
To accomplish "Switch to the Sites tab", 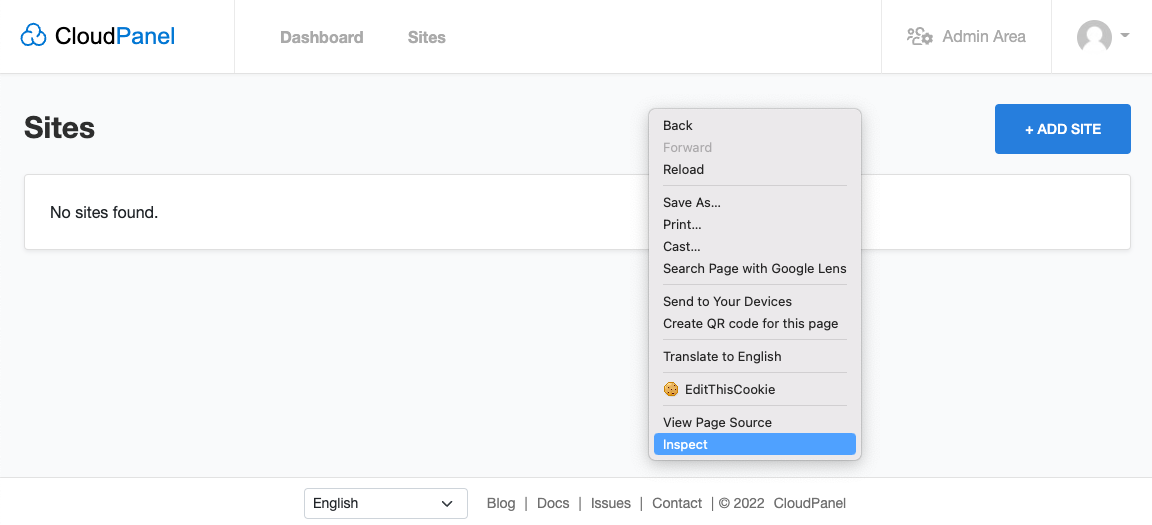I will click(426, 37).
